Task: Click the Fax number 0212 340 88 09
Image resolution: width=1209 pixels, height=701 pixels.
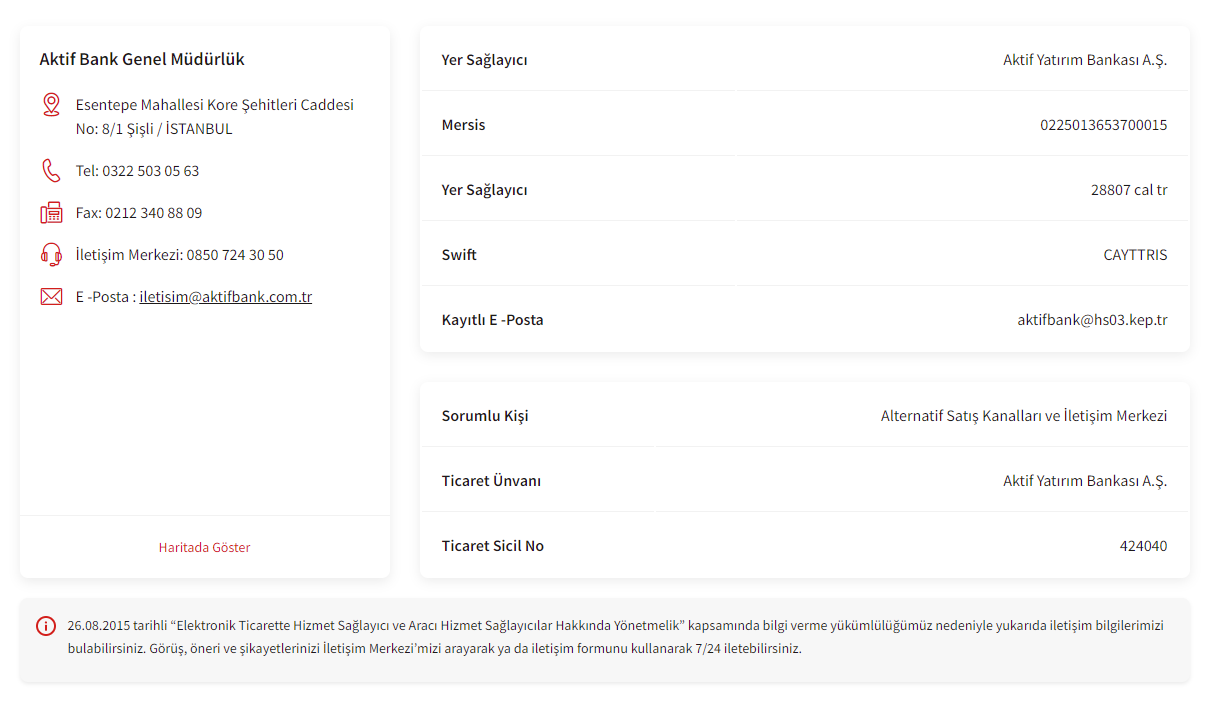Action: (153, 213)
